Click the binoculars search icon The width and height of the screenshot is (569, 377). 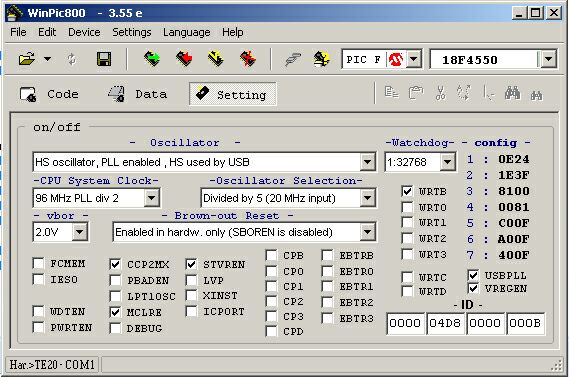tap(512, 93)
